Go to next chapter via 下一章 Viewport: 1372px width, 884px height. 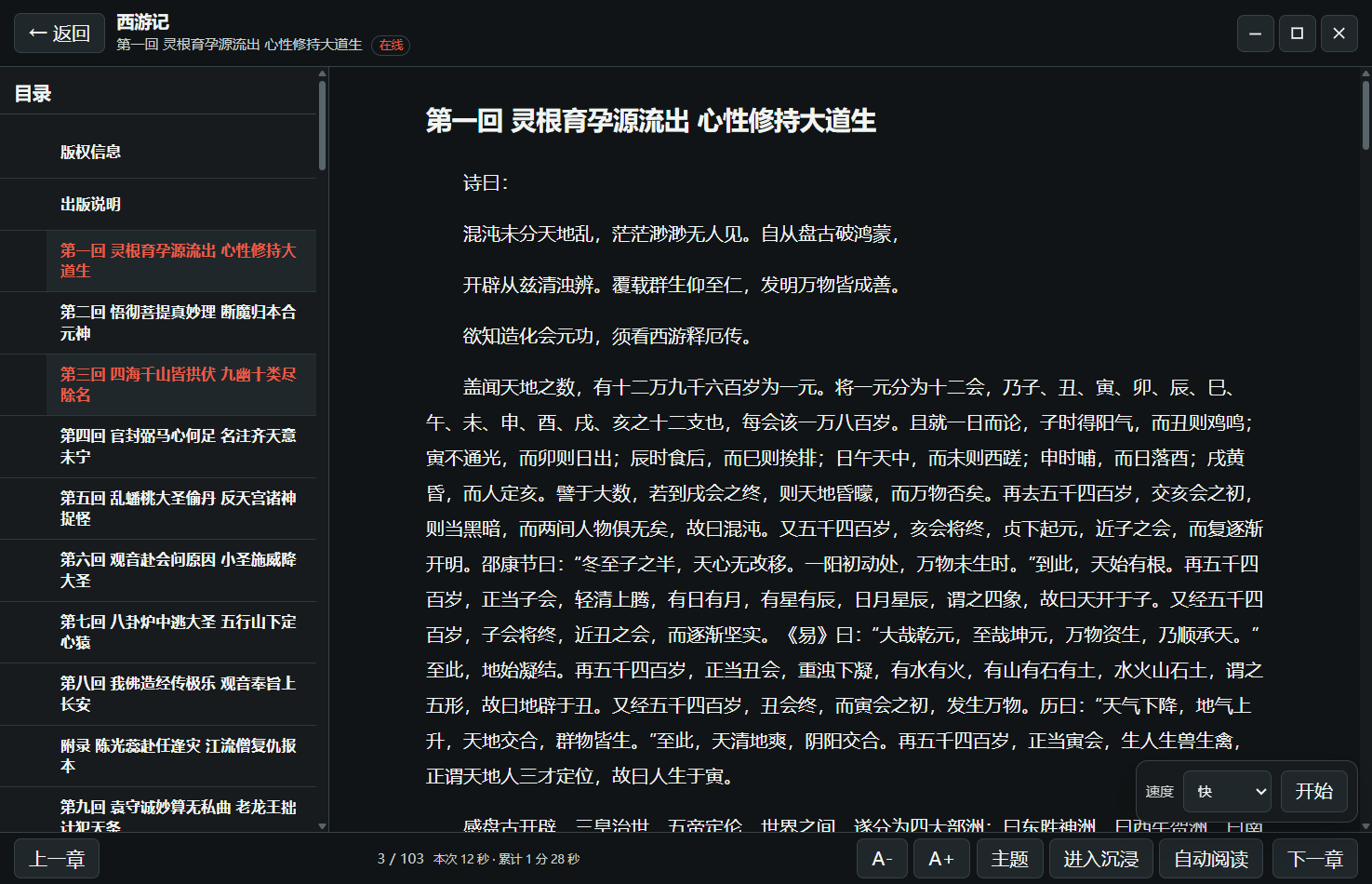click(1315, 859)
